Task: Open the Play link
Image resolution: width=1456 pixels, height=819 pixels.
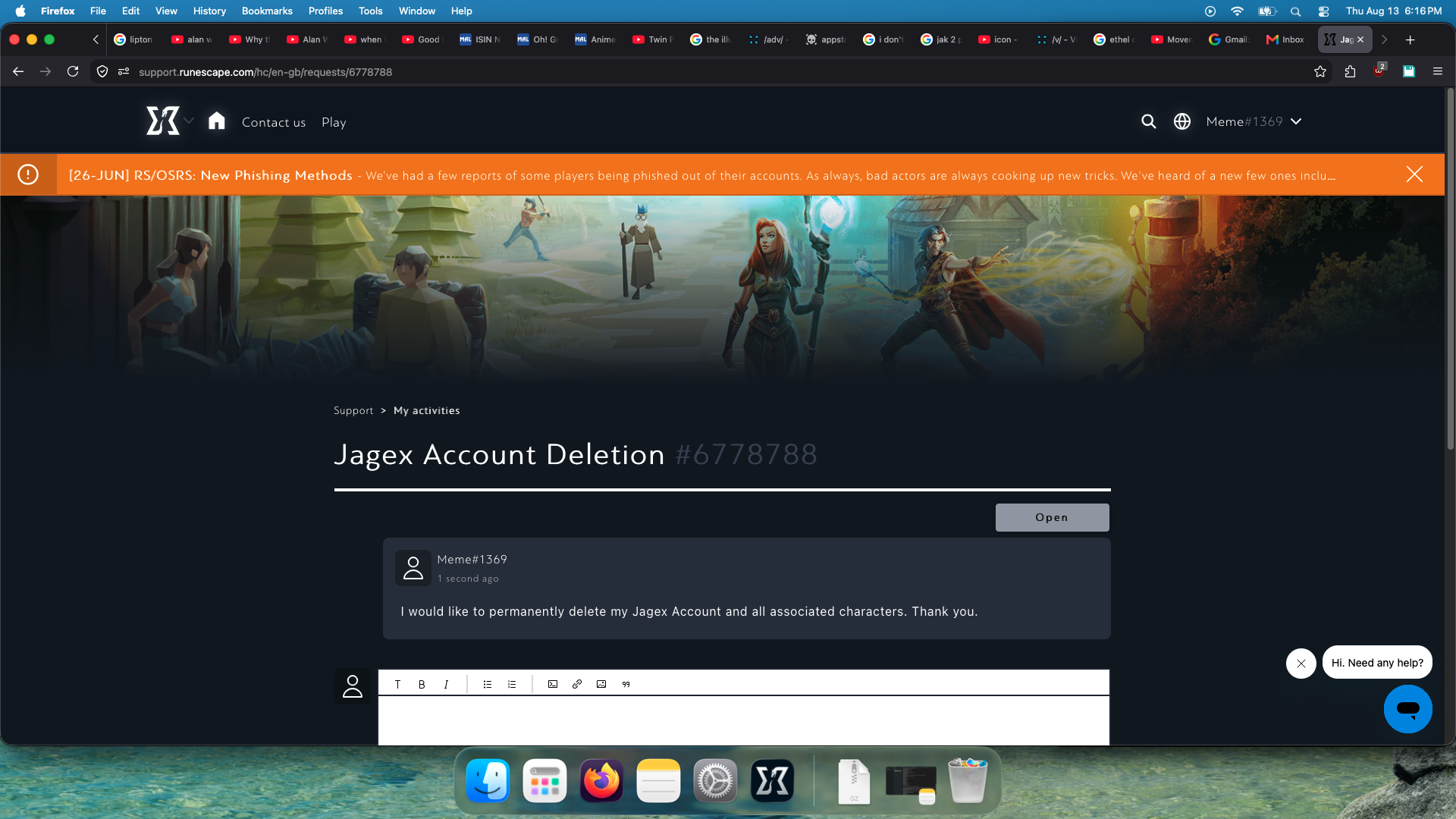Action: click(334, 122)
